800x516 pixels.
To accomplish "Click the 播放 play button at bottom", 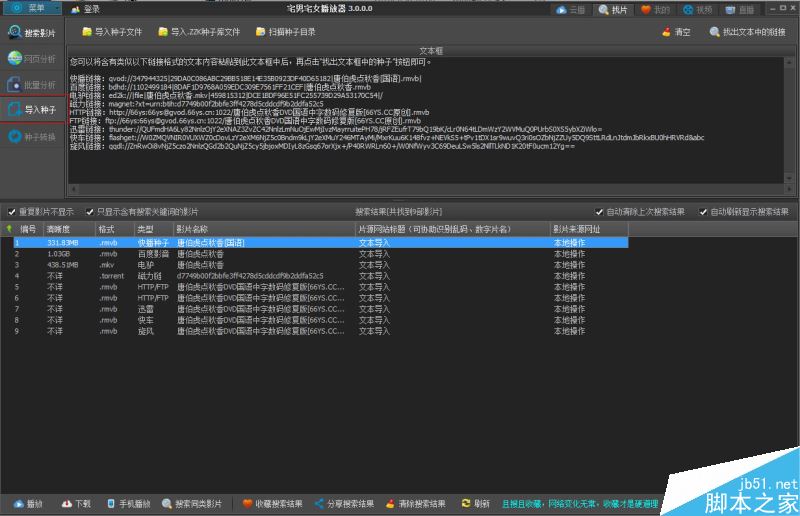I will click(28, 504).
